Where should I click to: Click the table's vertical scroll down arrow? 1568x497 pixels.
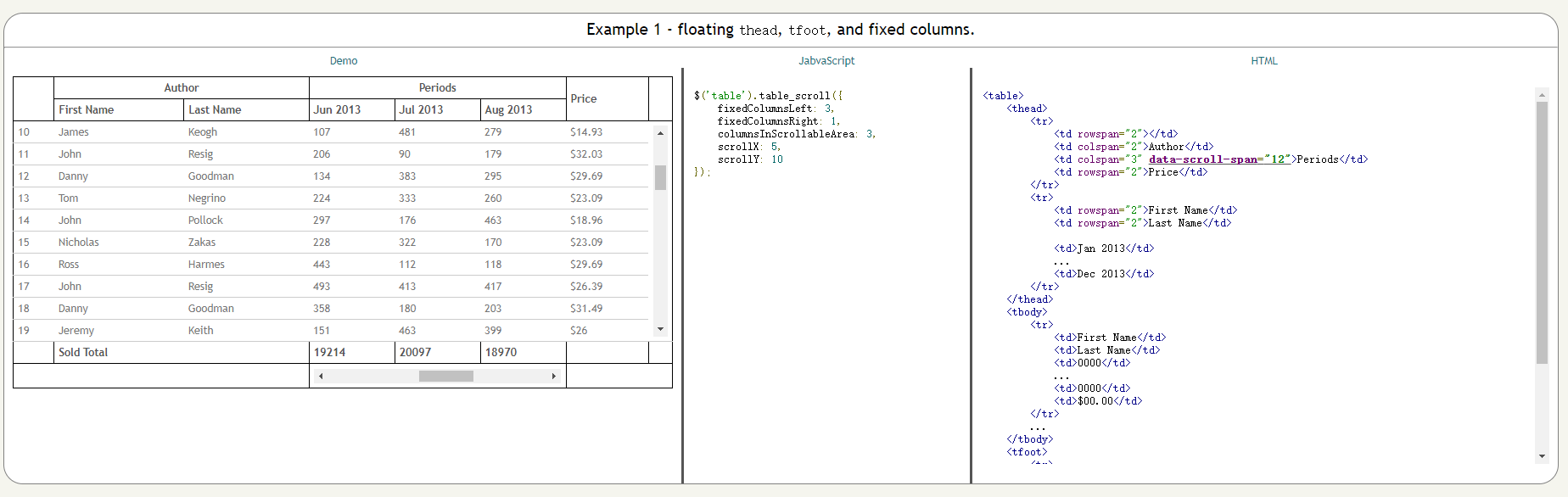pos(660,329)
